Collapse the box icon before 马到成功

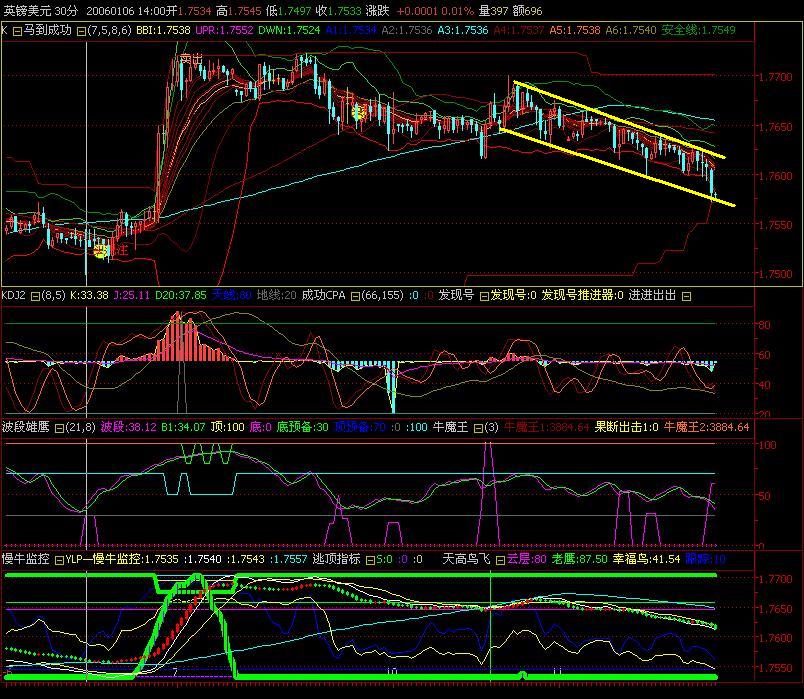[17, 32]
